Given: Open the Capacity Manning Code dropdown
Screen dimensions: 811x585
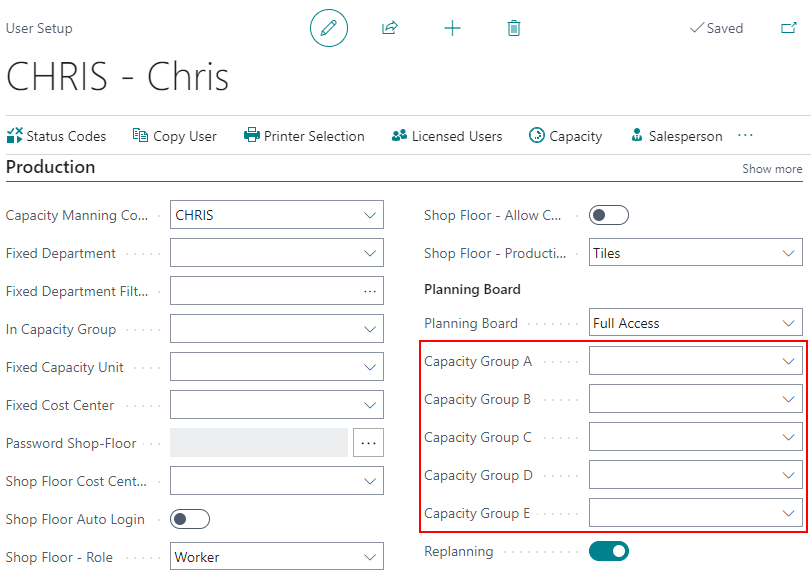Looking at the screenshot, I should (x=370, y=214).
